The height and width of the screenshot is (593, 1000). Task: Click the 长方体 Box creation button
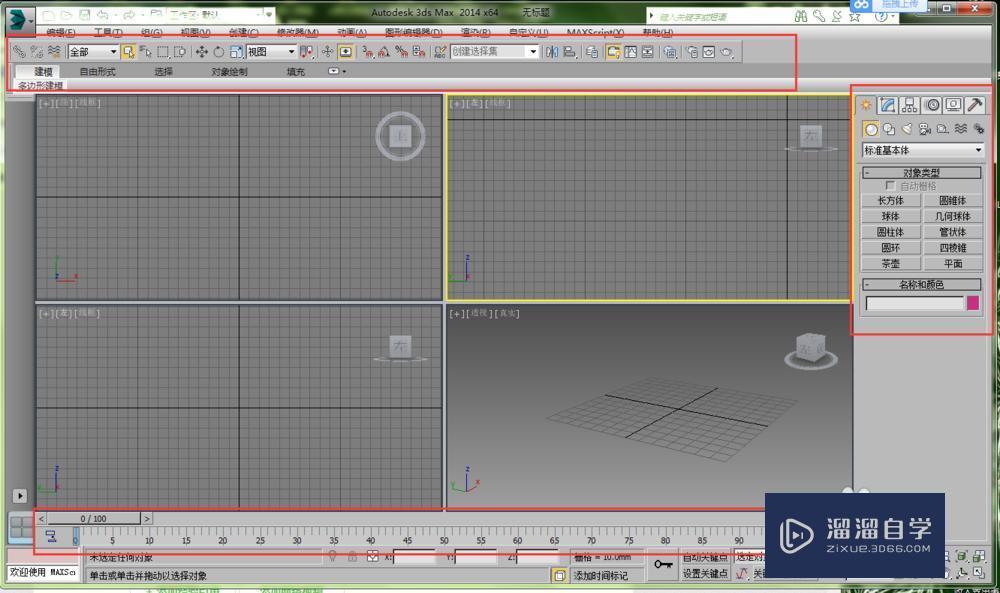890,200
